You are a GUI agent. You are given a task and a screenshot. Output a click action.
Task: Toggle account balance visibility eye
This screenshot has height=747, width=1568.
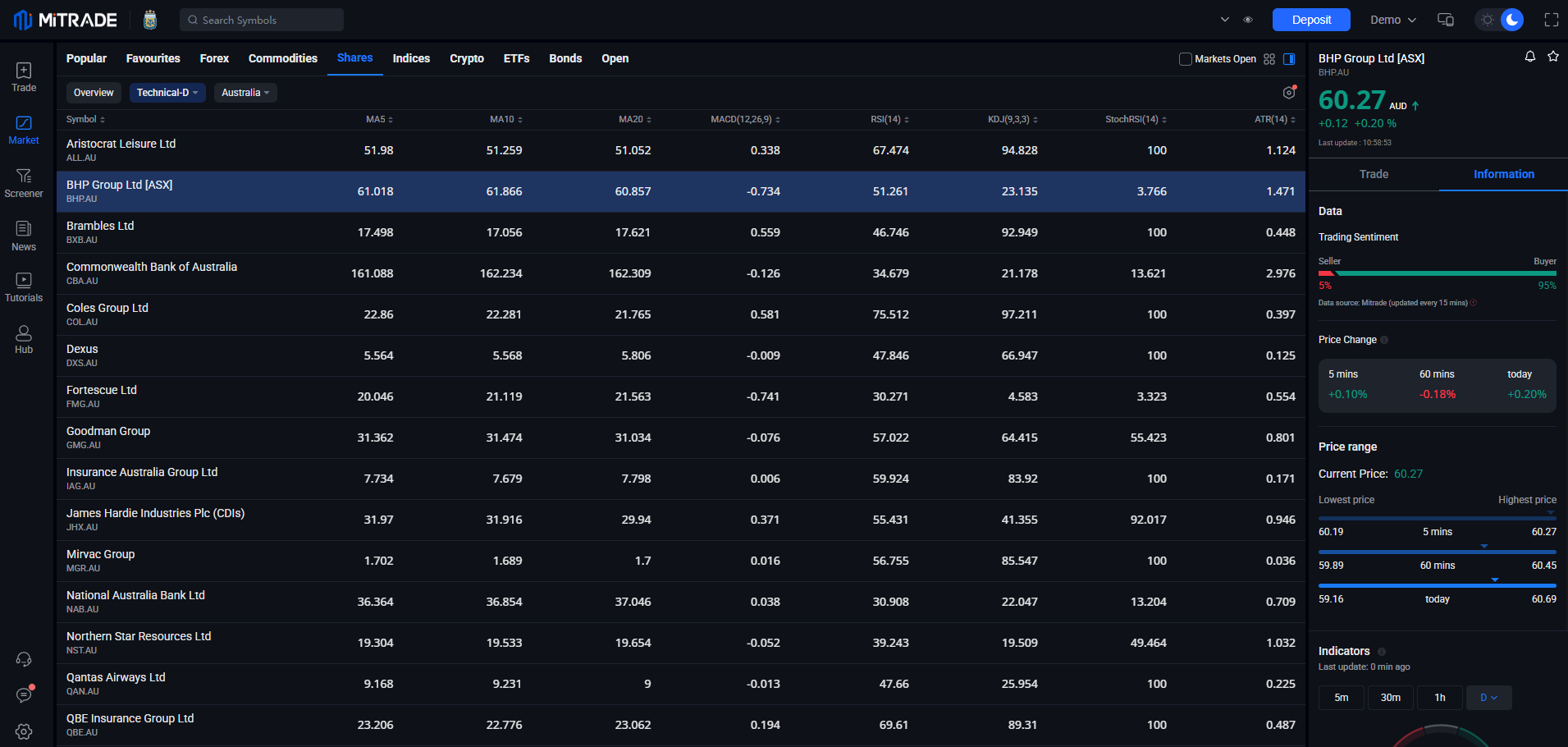1248,20
